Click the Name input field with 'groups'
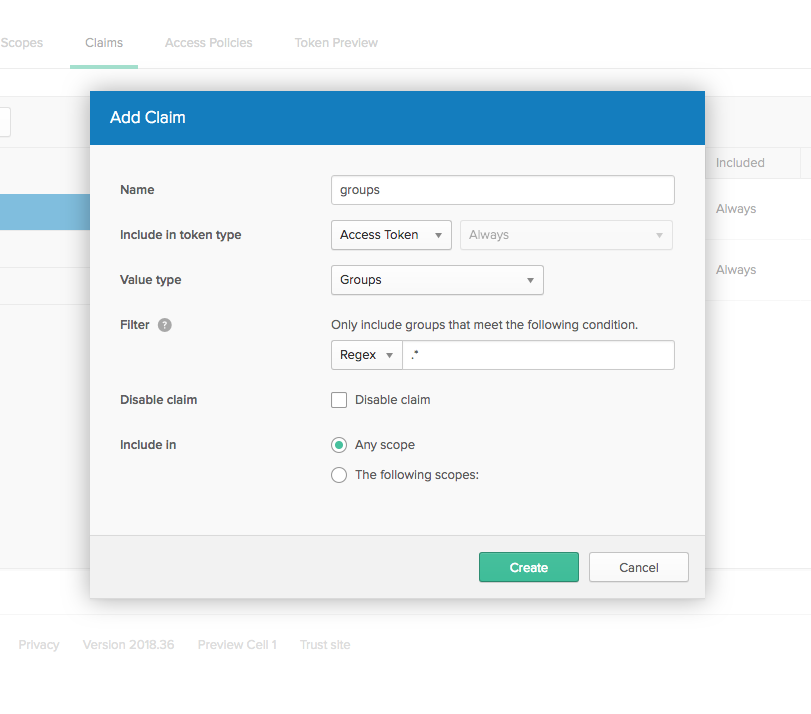The image size is (811, 714). 502,190
